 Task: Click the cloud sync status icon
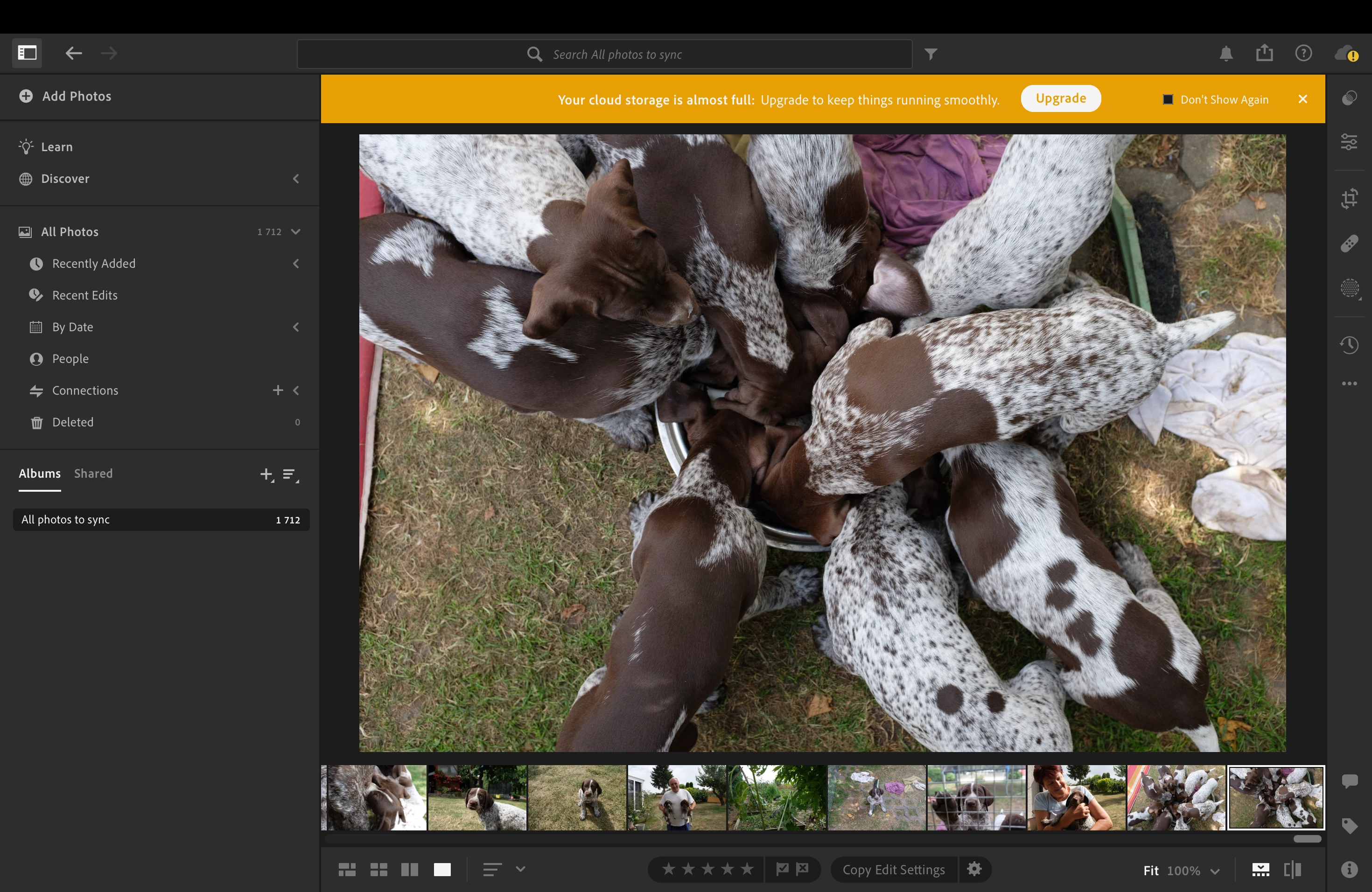click(x=1346, y=54)
